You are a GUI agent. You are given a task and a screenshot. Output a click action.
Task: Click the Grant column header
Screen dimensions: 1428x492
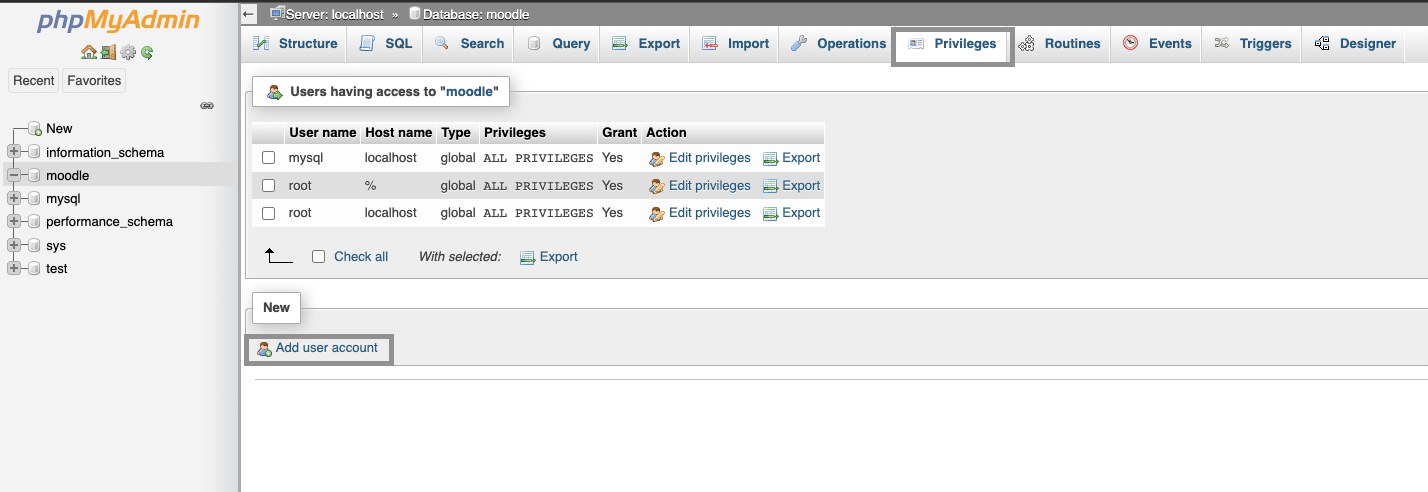coord(619,132)
